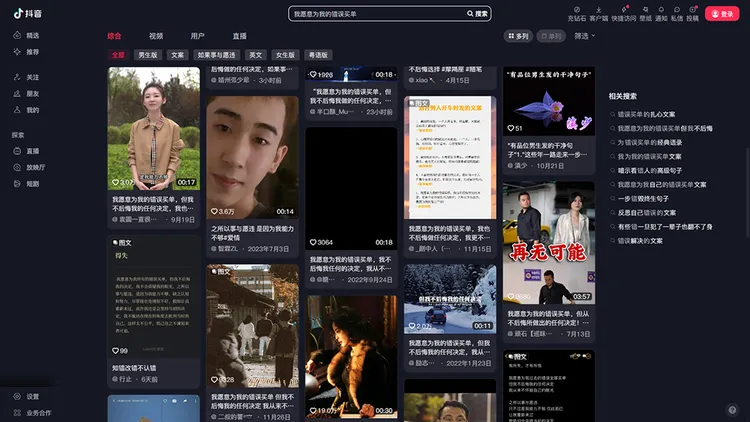The image size is (750, 422).
Task: Open related search 错误解决的文案
Action: click(x=640, y=241)
